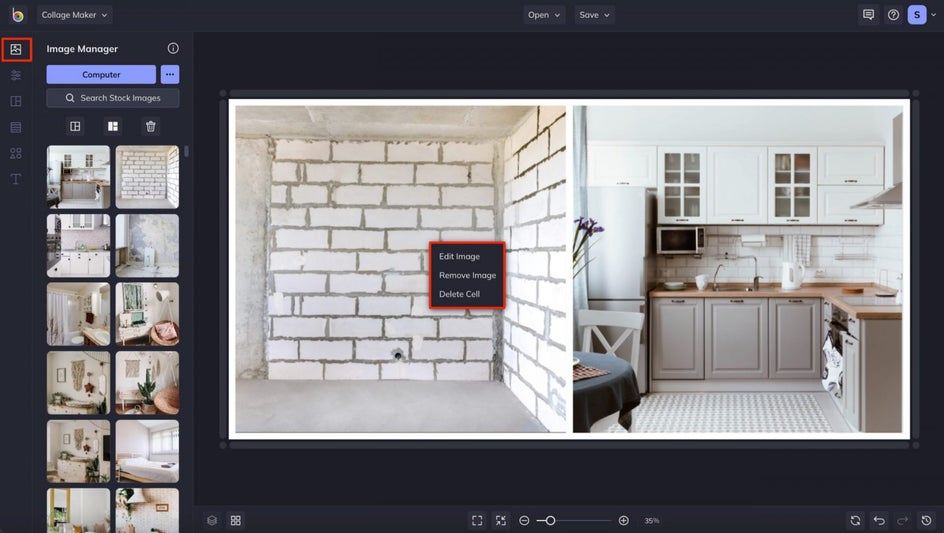This screenshot has width=944, height=533.
Task: Choose Edit Image from context menu
Action: pos(459,256)
